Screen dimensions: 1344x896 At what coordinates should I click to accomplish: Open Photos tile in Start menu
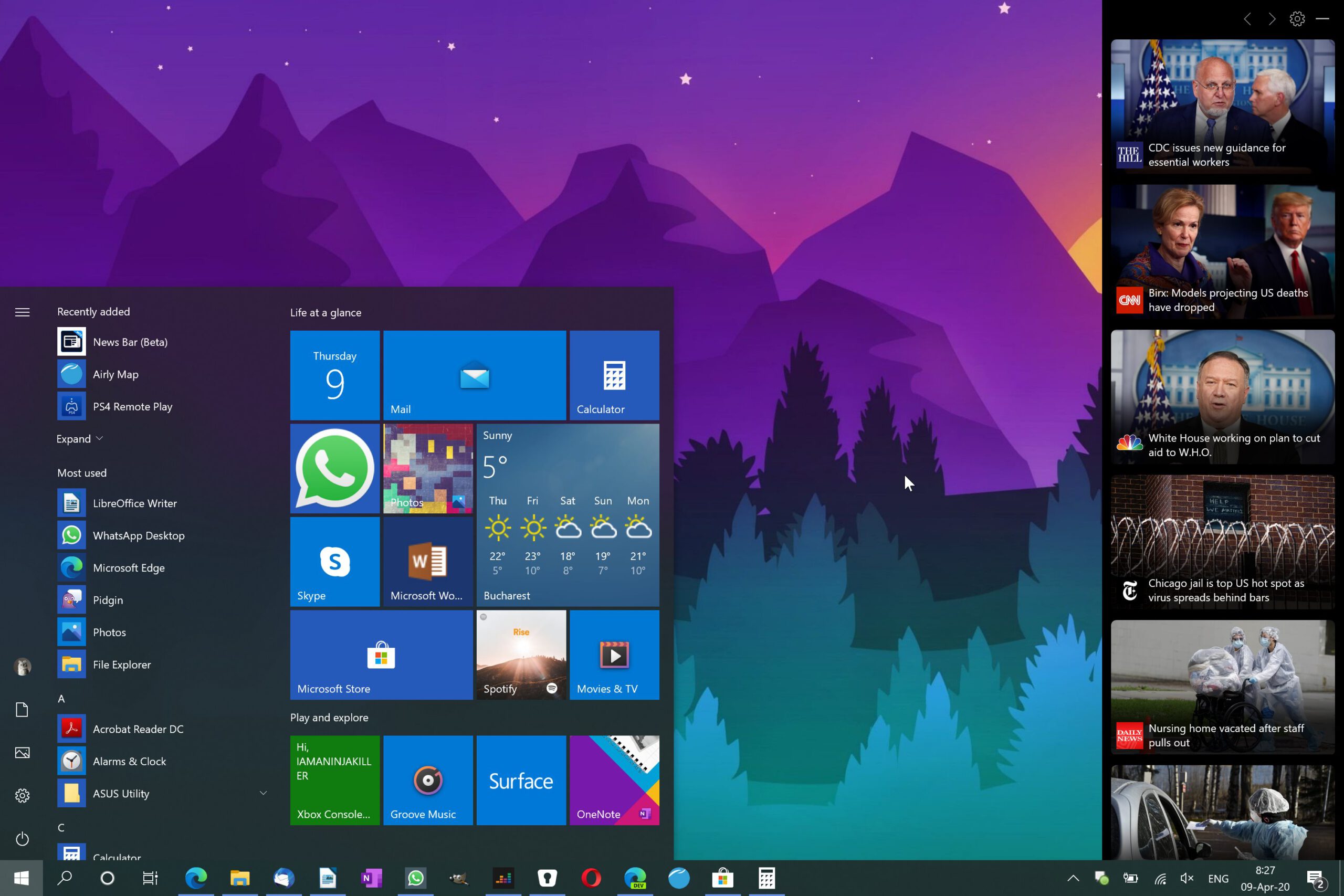pyautogui.click(x=428, y=468)
